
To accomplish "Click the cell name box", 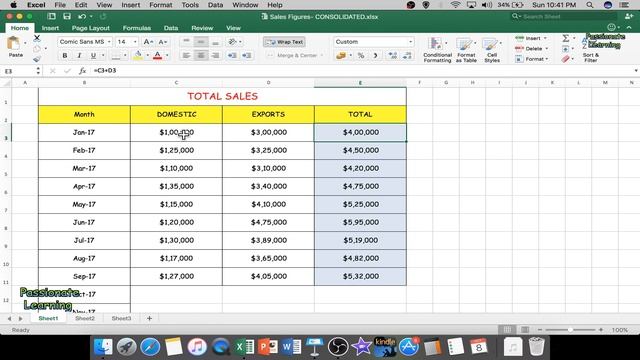I will [18, 71].
